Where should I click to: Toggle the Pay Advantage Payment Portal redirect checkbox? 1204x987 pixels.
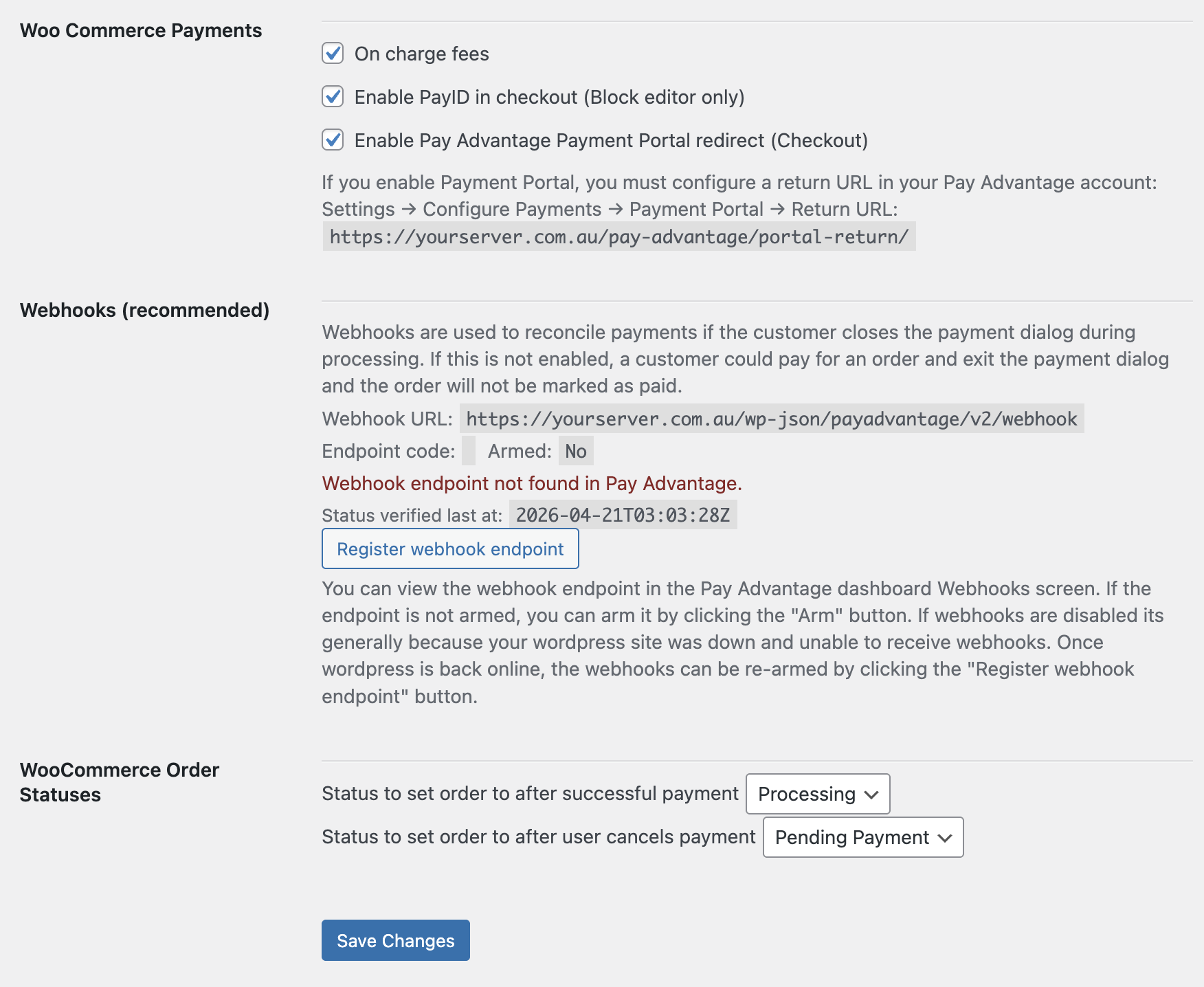coord(333,140)
